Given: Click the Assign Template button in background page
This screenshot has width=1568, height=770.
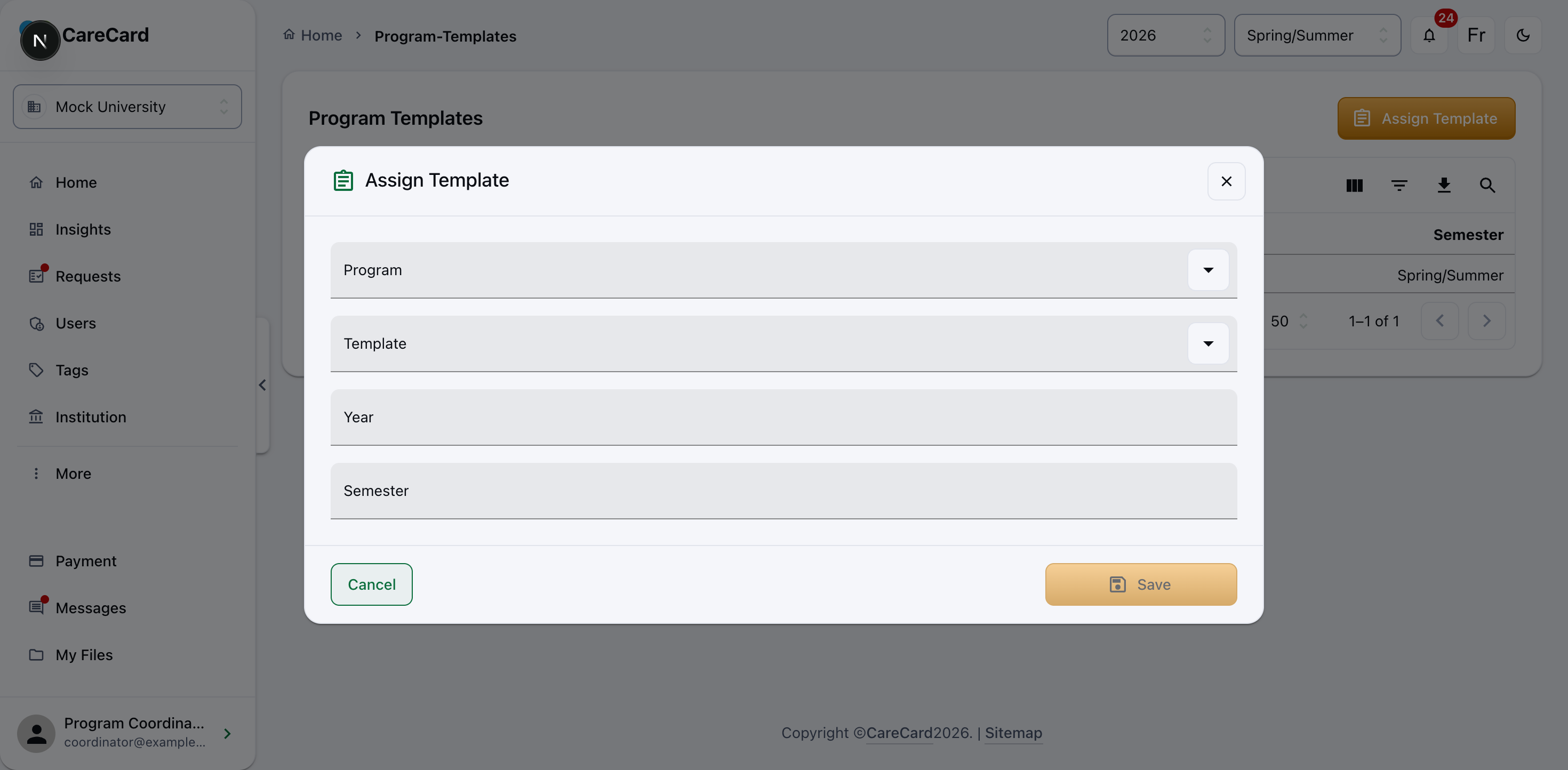Looking at the screenshot, I should click(x=1426, y=118).
